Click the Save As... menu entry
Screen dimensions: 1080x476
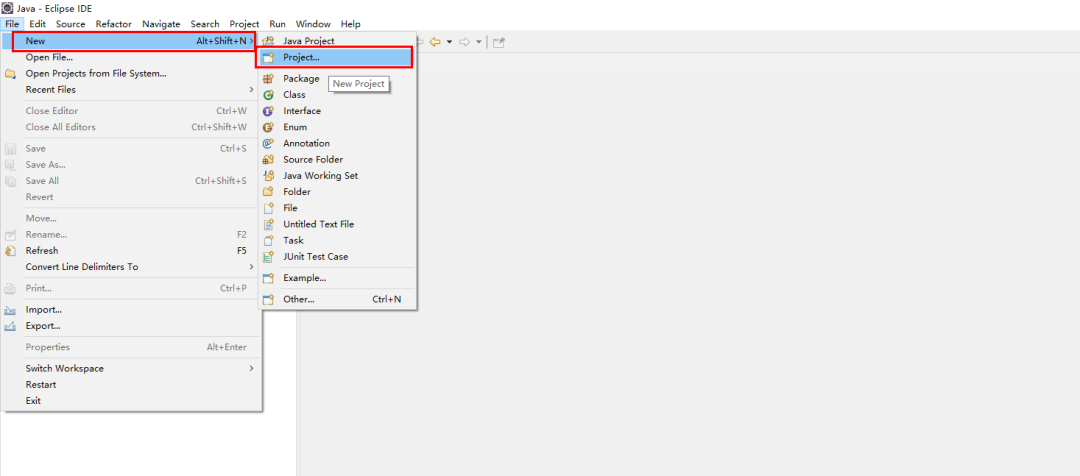pos(131,165)
